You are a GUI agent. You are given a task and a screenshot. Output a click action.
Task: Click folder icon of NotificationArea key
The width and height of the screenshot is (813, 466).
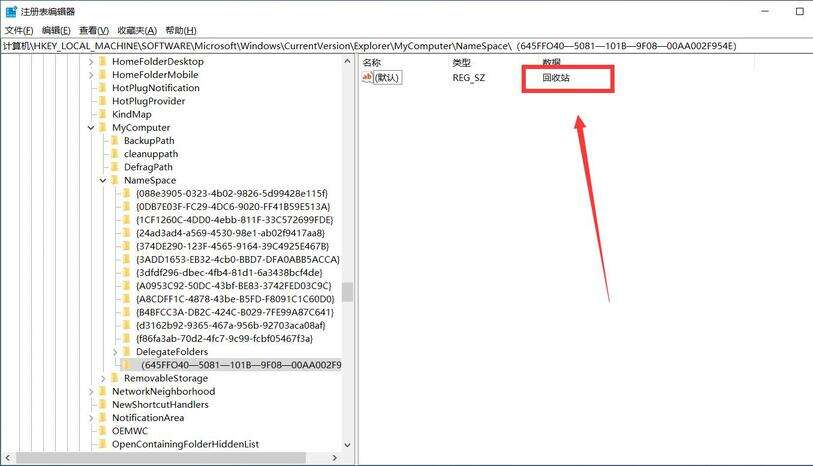pos(103,418)
